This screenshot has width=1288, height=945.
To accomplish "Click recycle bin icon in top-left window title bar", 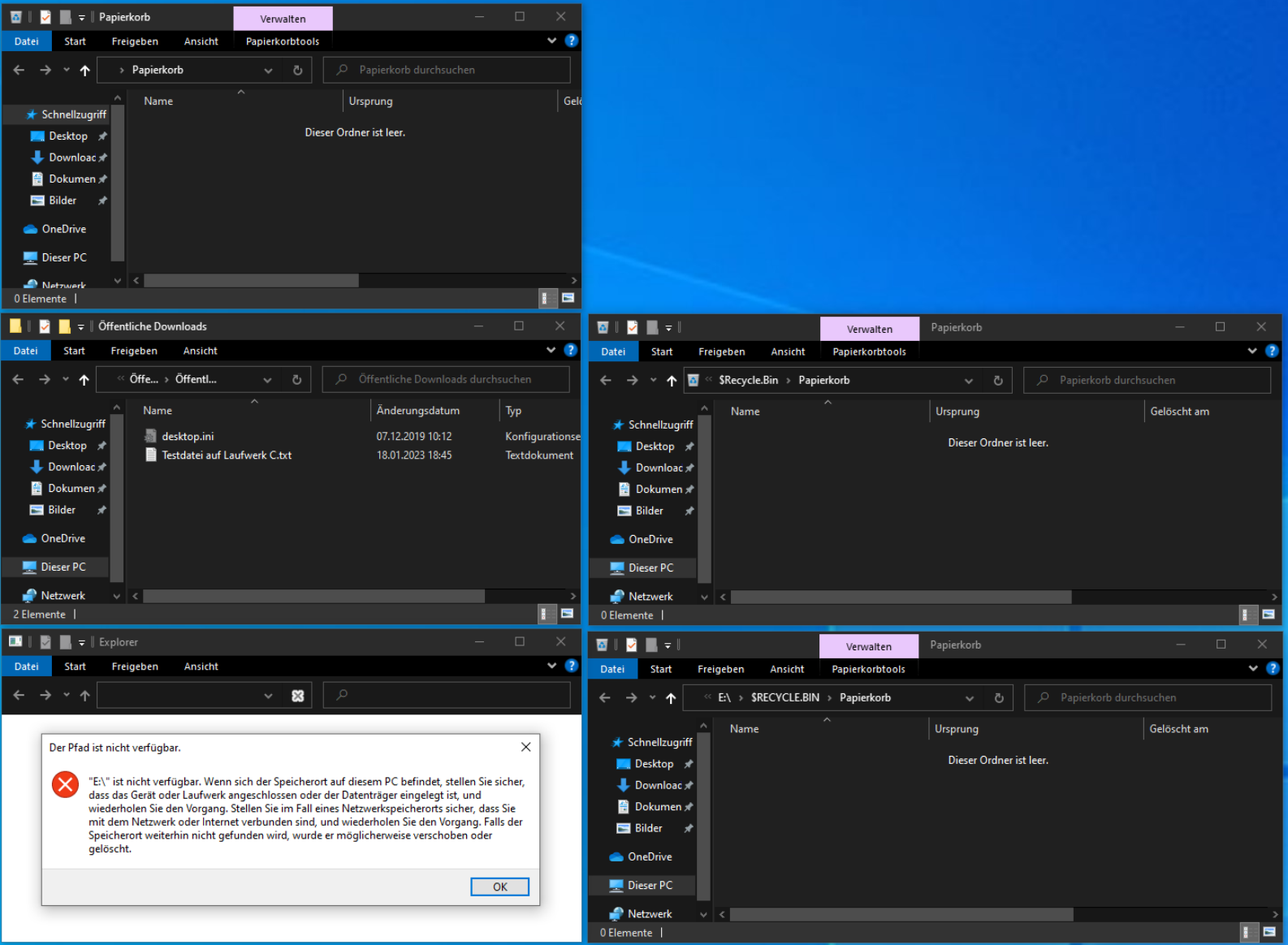I will click(x=15, y=17).
